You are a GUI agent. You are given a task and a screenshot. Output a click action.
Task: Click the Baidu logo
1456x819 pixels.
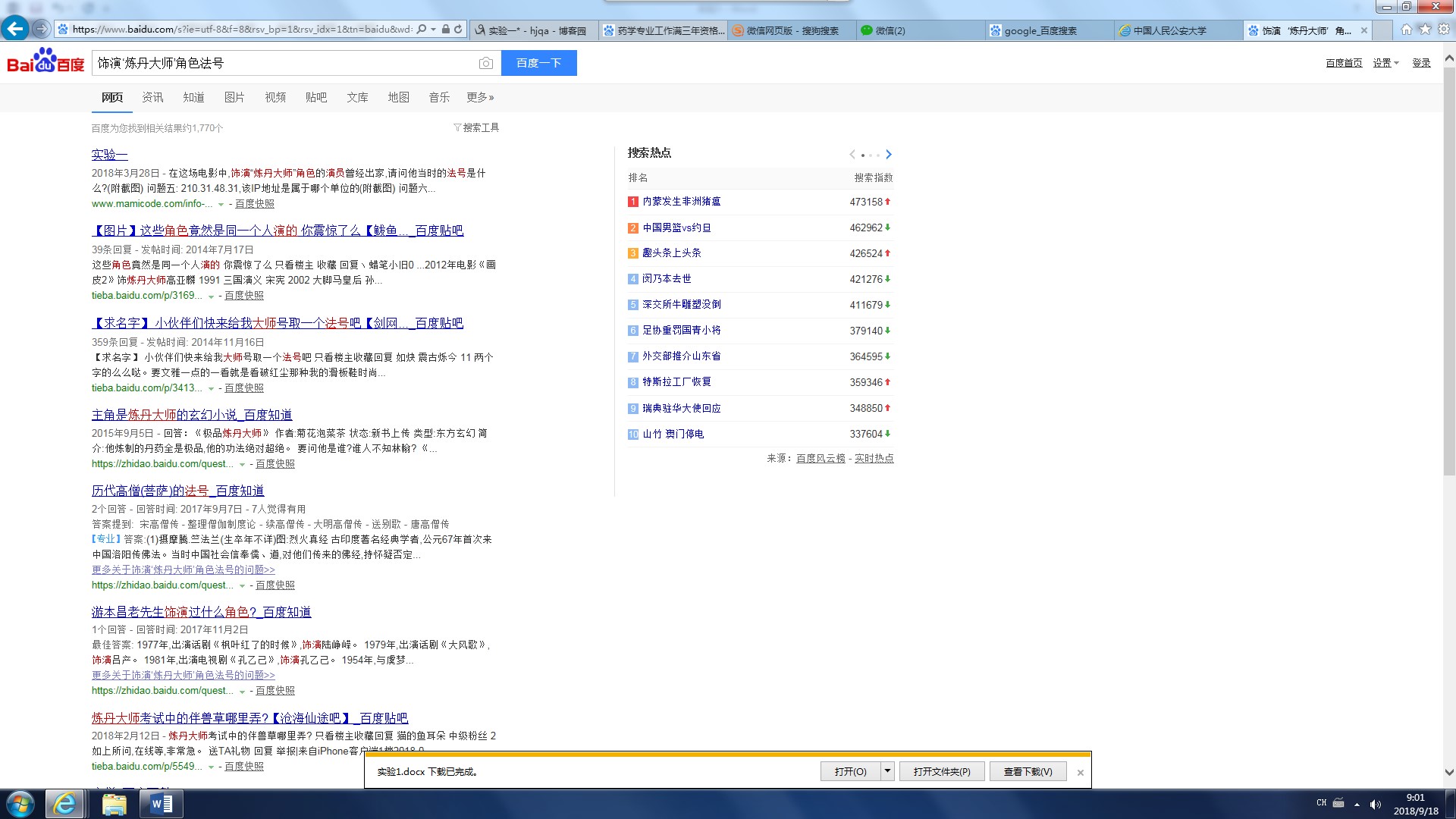[x=45, y=61]
